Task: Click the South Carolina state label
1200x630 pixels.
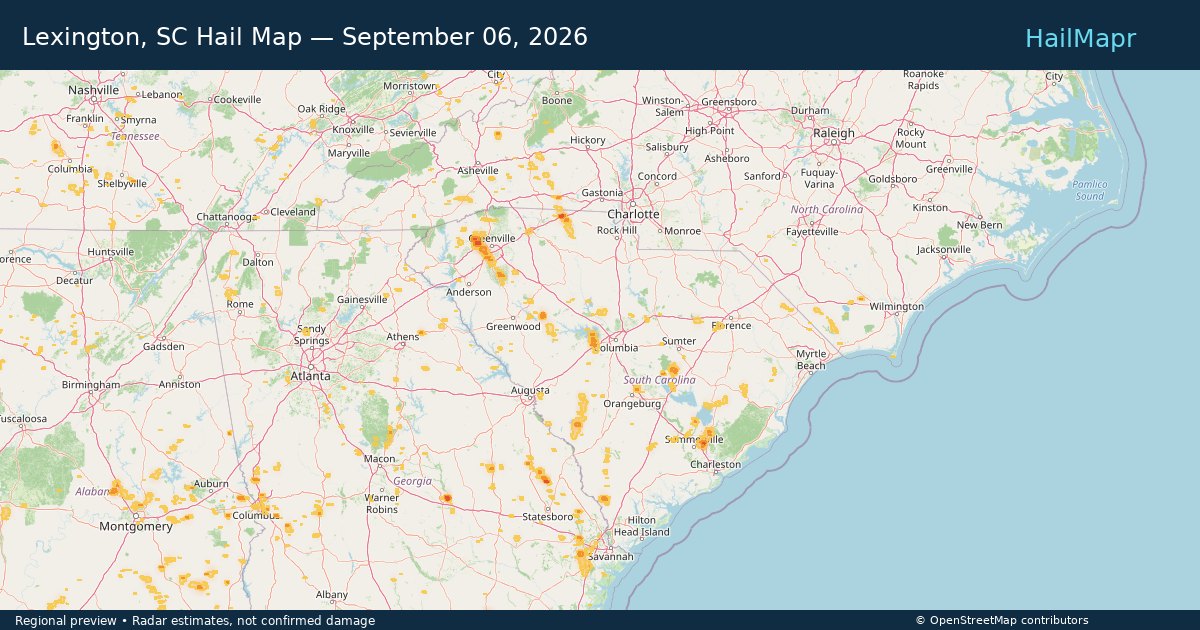Action: (659, 381)
